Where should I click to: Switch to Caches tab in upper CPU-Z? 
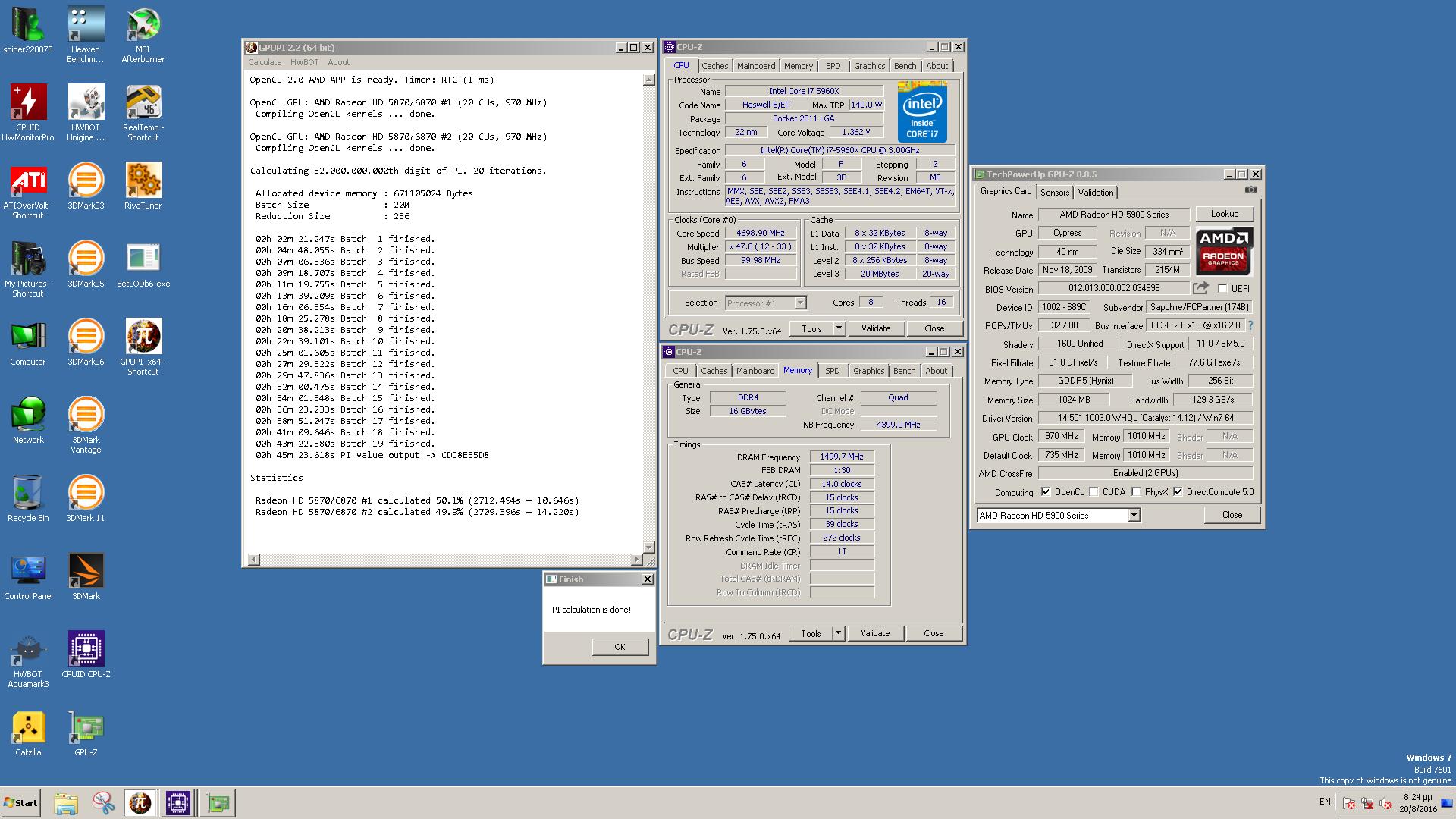(714, 66)
